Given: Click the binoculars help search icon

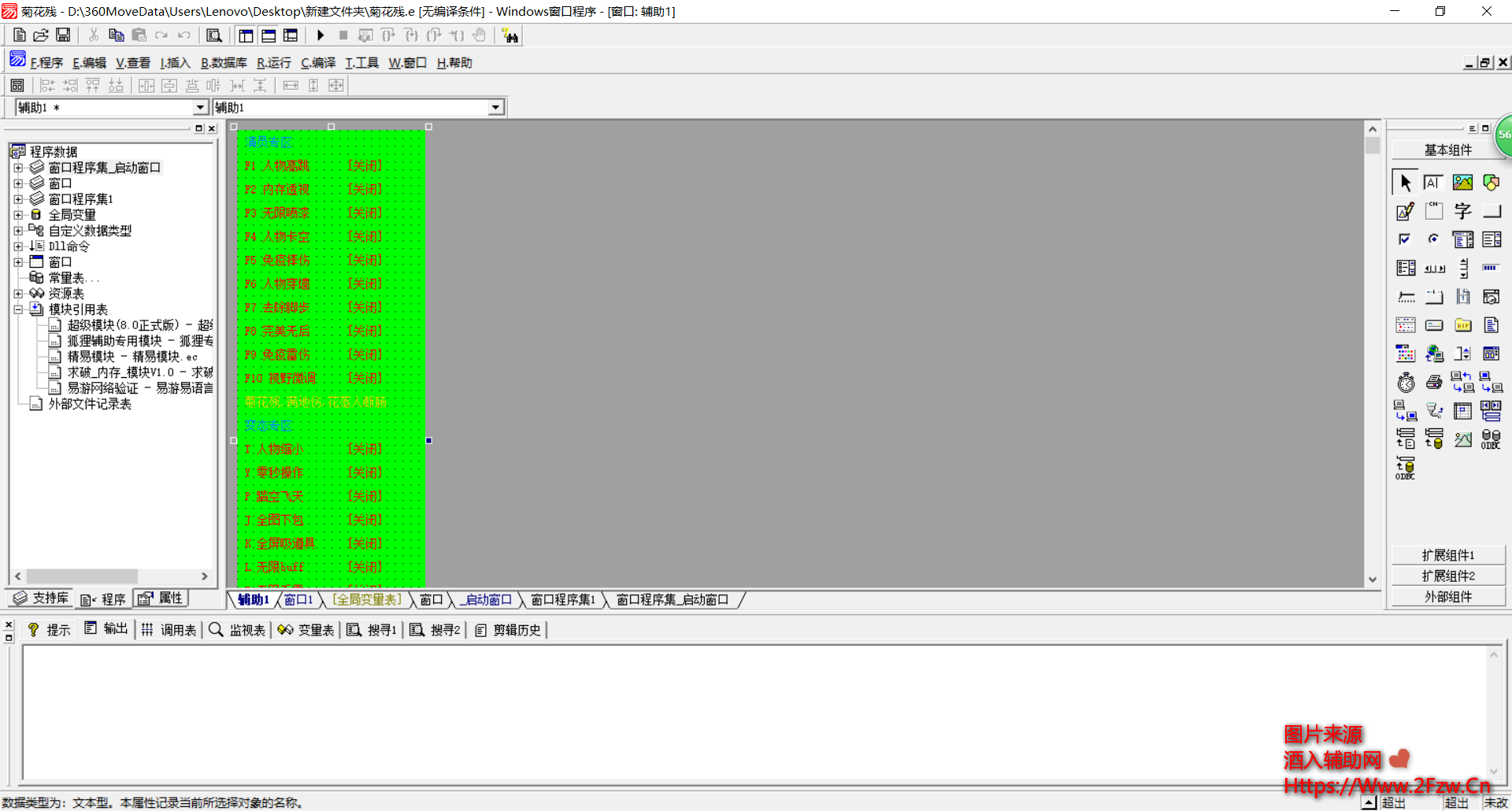Looking at the screenshot, I should click(510, 35).
